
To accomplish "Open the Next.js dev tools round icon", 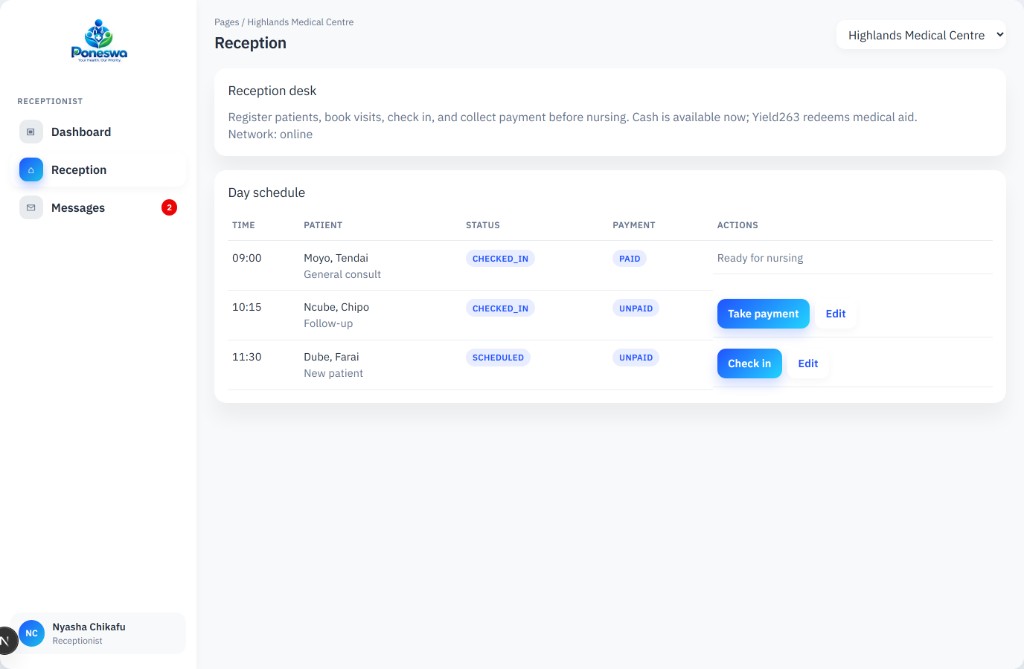I will [5, 641].
